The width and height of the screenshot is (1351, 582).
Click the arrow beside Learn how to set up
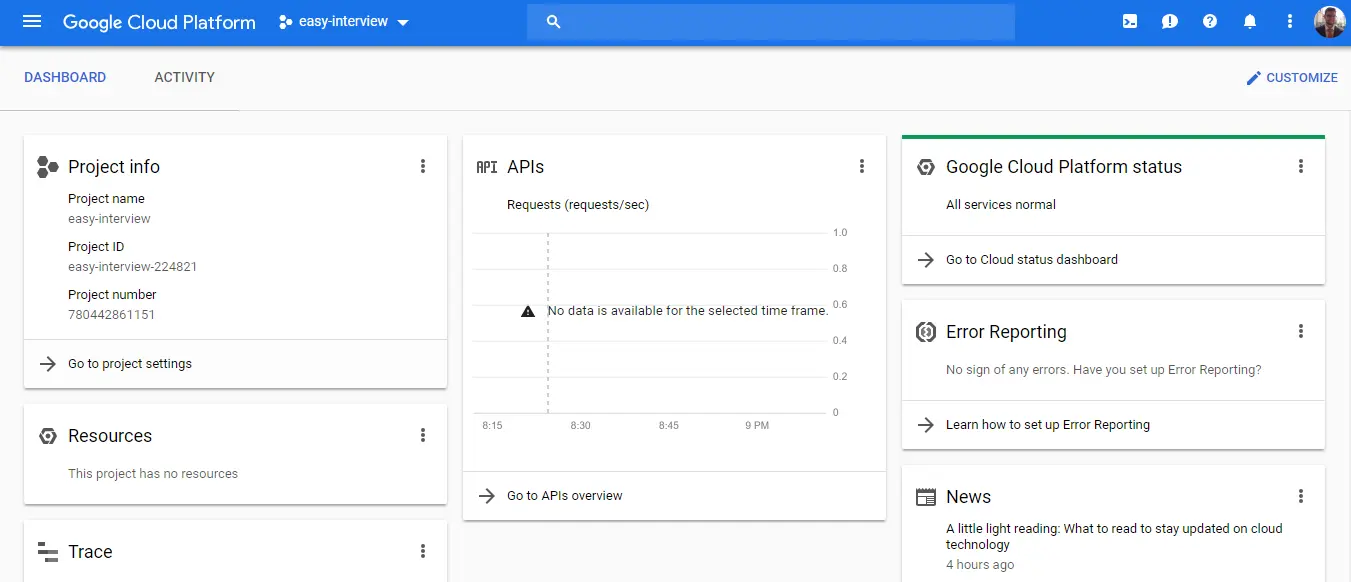coord(926,425)
